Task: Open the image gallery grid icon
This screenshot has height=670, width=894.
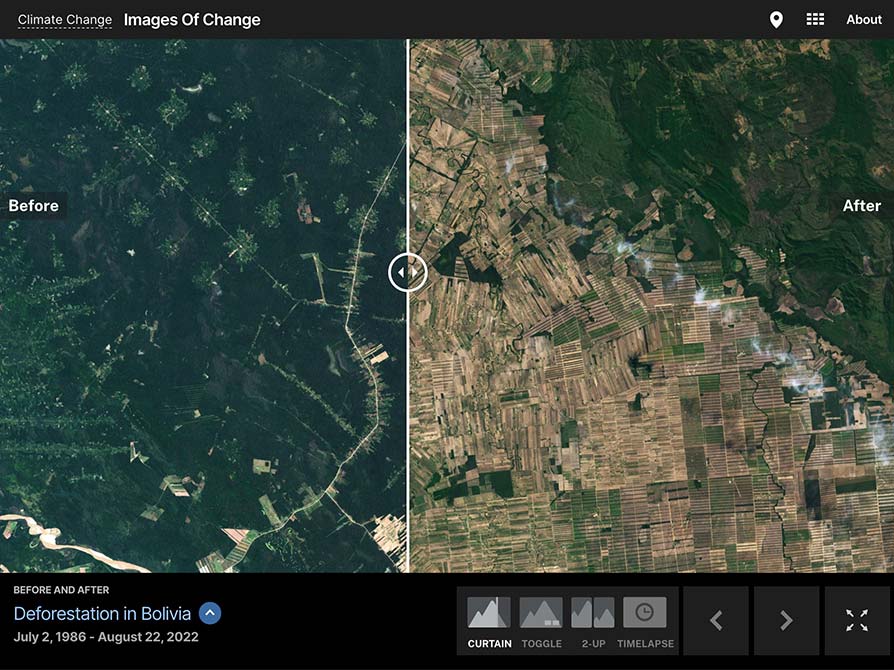Action: (x=815, y=19)
